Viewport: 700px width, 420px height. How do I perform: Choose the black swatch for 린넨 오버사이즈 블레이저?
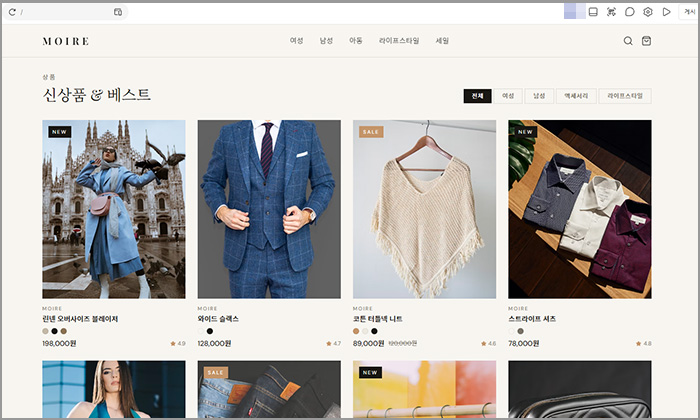54,331
